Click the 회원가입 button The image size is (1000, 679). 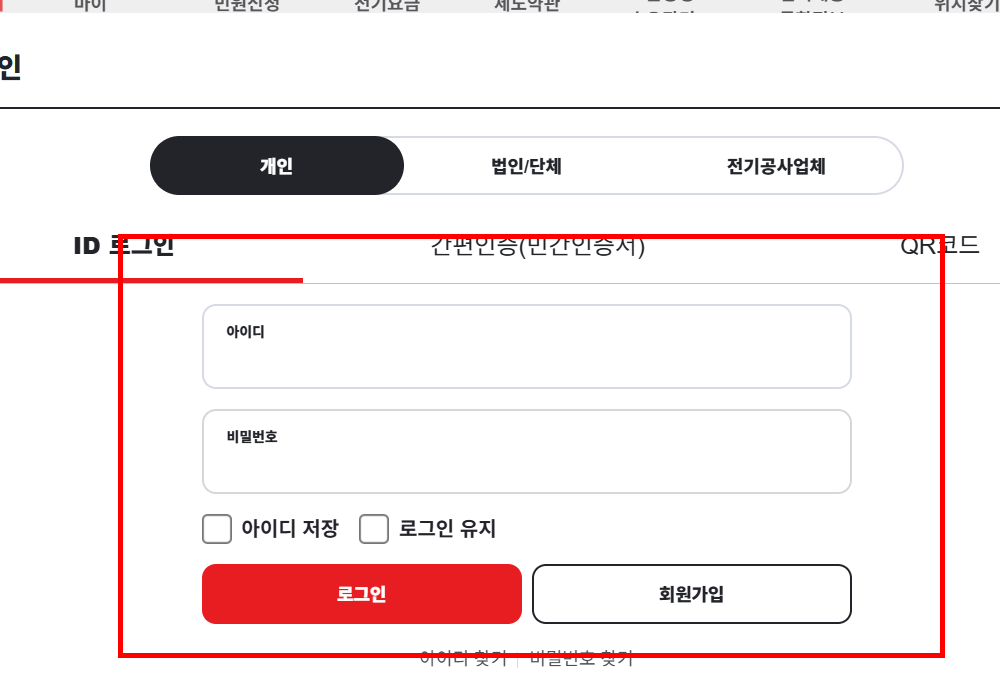pyautogui.click(x=692, y=594)
